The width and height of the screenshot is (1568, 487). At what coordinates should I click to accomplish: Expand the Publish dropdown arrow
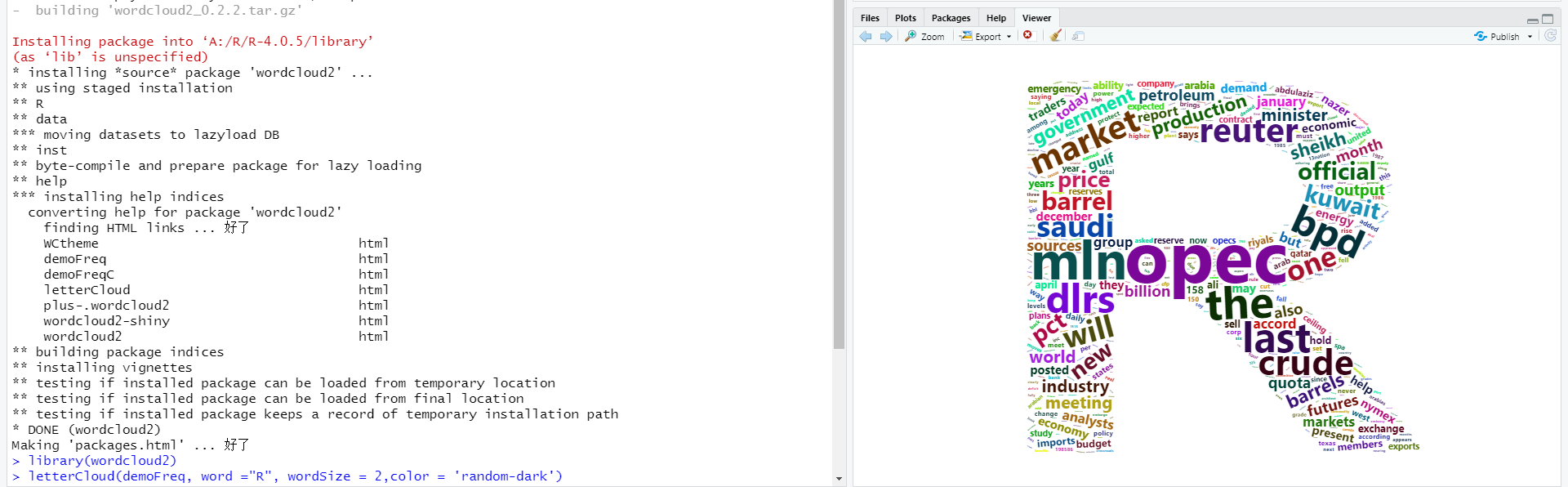(x=1530, y=36)
